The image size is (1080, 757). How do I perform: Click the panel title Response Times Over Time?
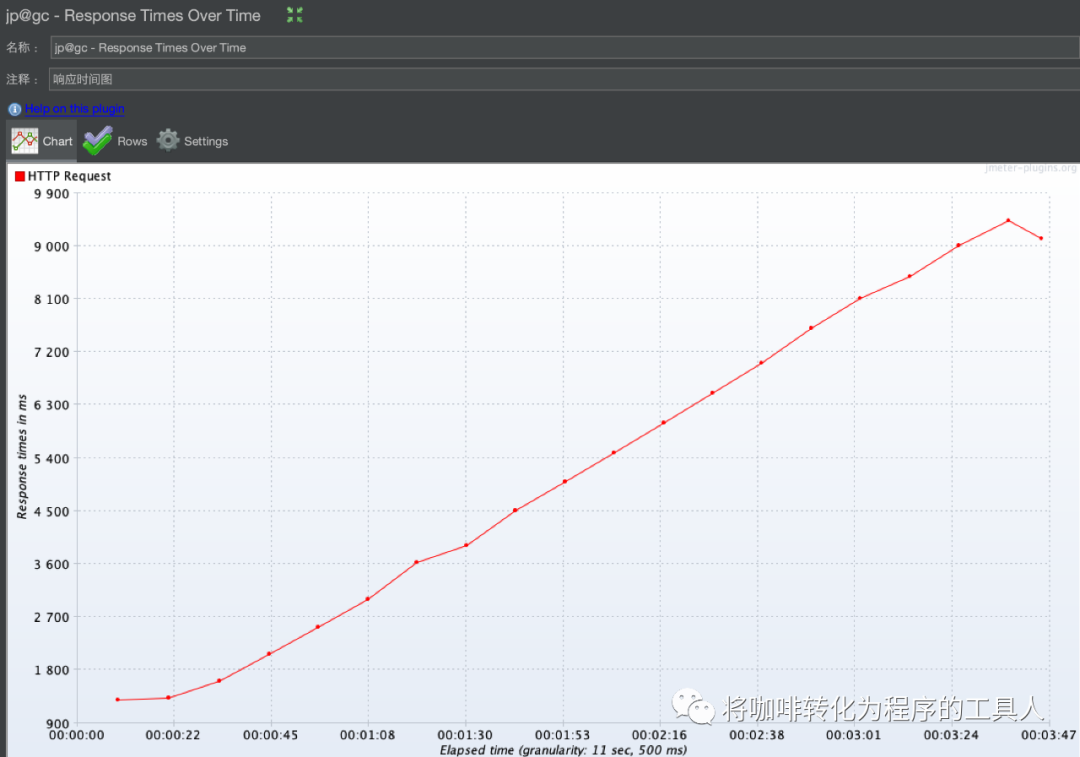tap(133, 15)
